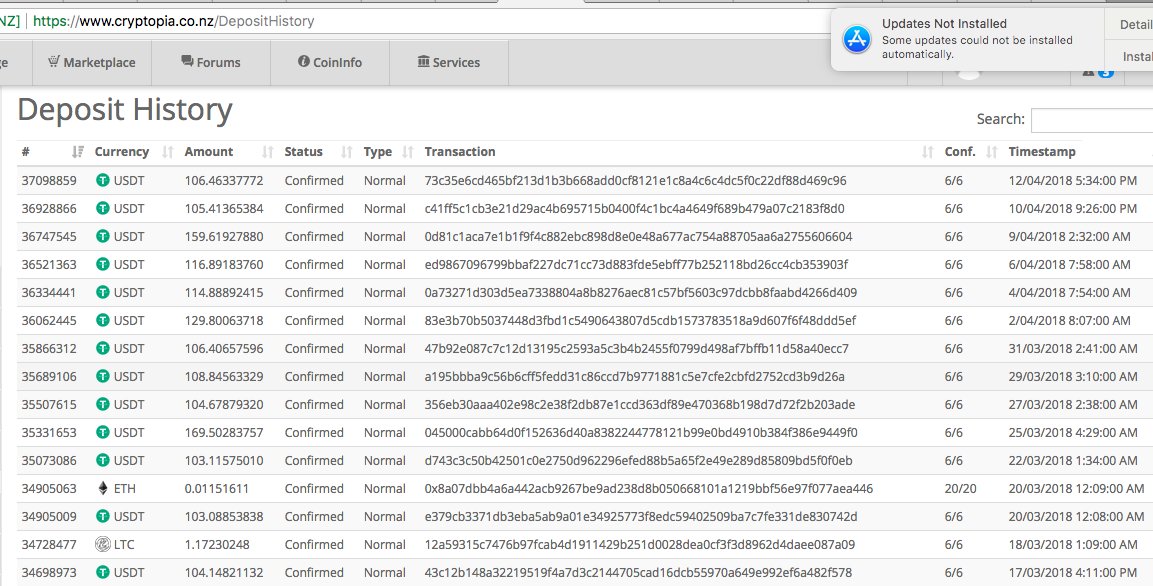The height and width of the screenshot is (586, 1153).
Task: Click USDT icon in row 35073086
Action: click(103, 460)
